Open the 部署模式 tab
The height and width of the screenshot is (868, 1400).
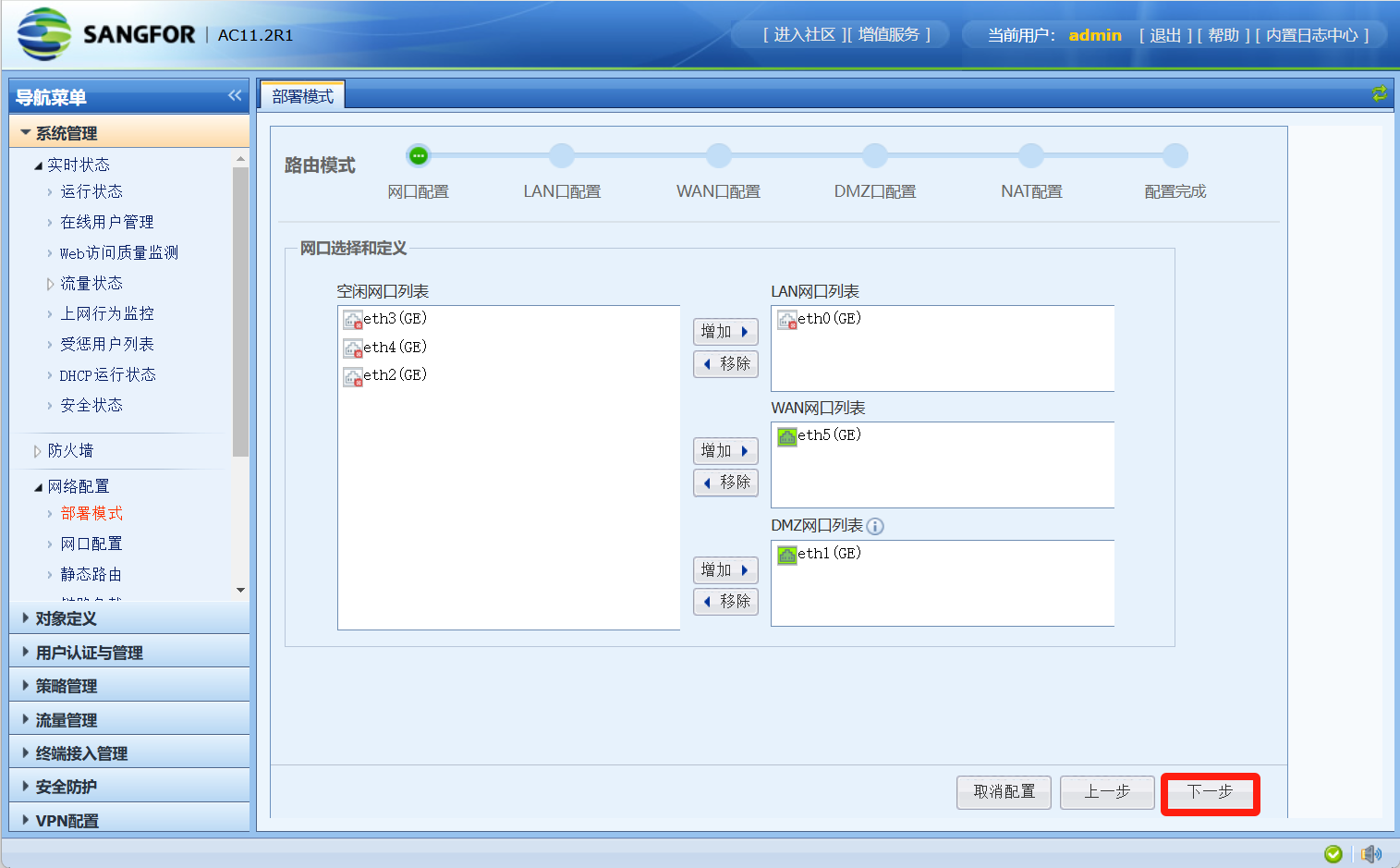302,96
